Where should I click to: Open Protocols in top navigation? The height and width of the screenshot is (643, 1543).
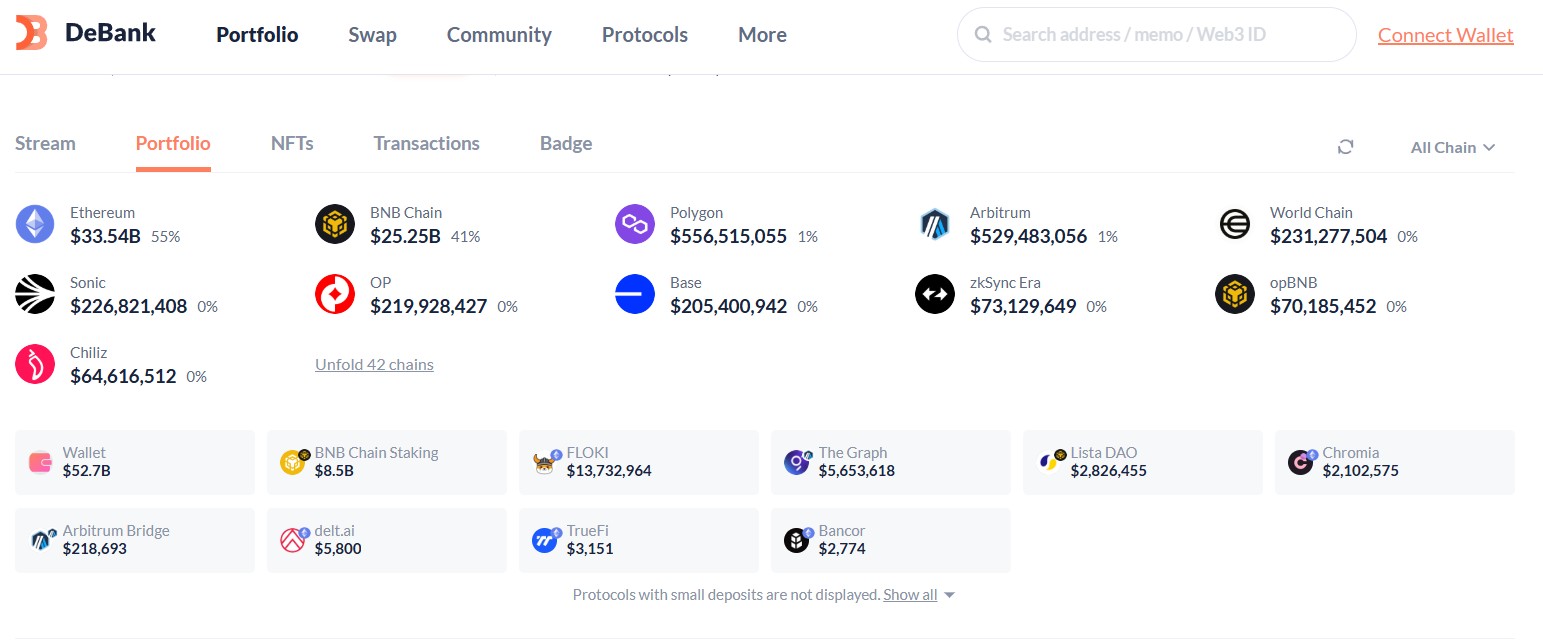pyautogui.click(x=645, y=34)
